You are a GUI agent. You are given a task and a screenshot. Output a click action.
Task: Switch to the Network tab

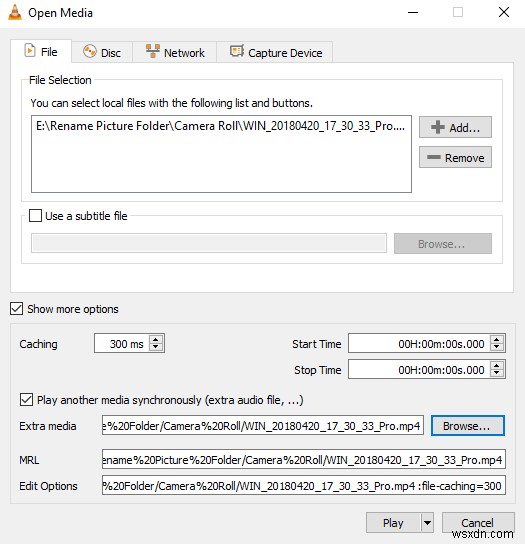tap(175, 52)
